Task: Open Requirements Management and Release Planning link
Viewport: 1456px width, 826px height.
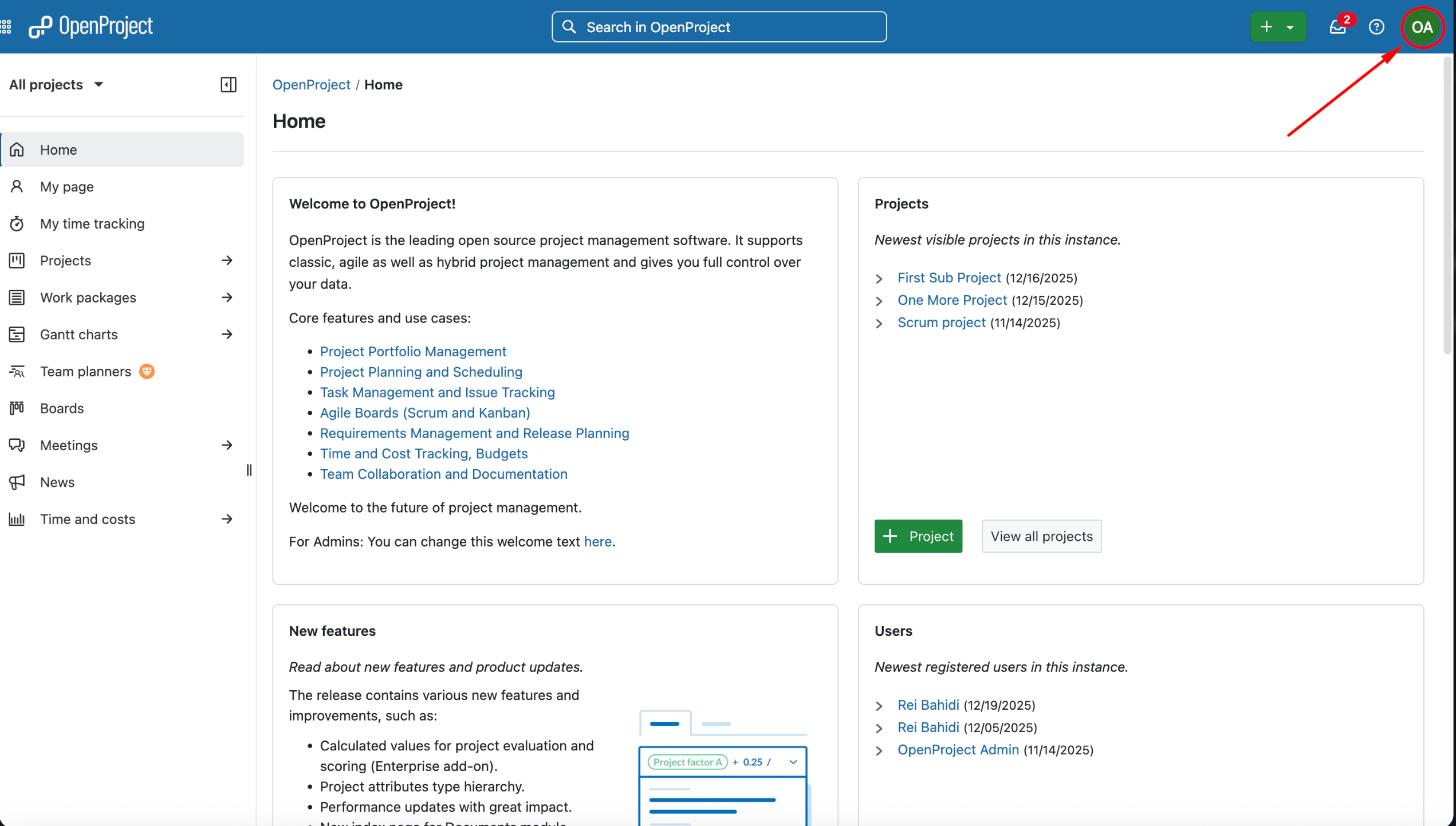Action: [x=475, y=433]
